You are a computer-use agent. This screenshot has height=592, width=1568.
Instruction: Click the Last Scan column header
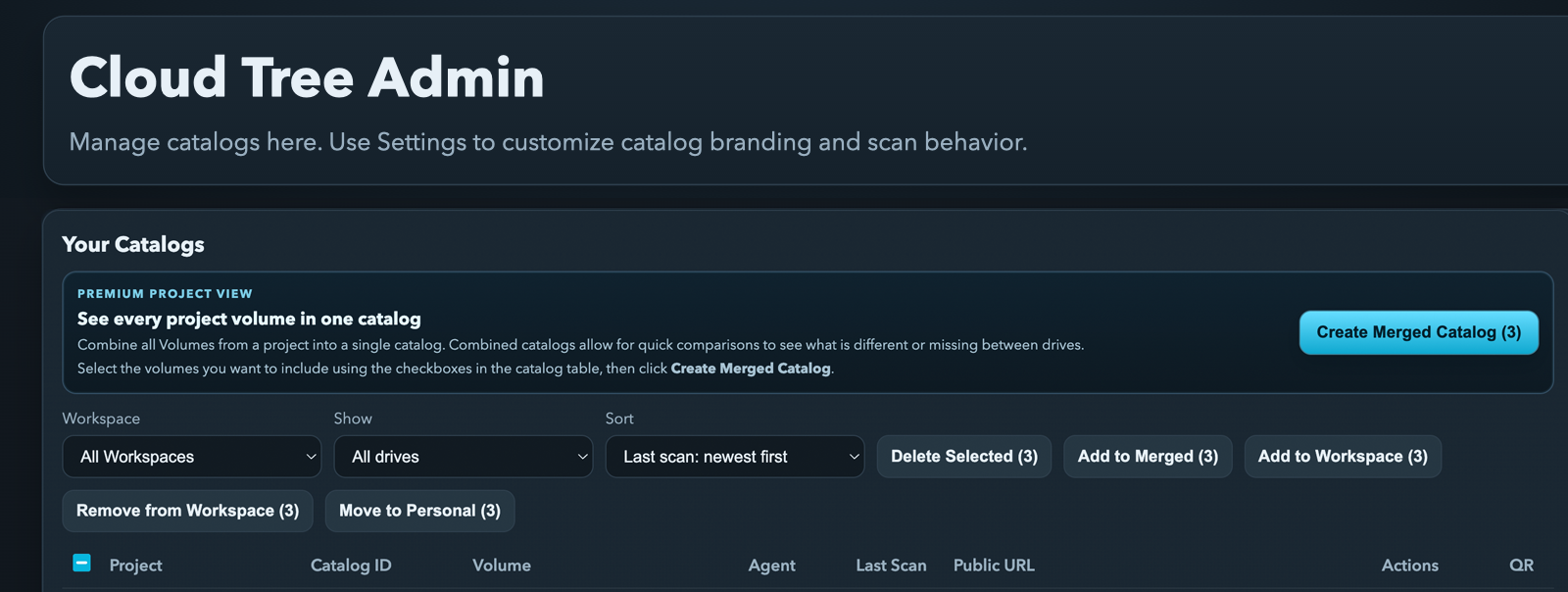891,565
